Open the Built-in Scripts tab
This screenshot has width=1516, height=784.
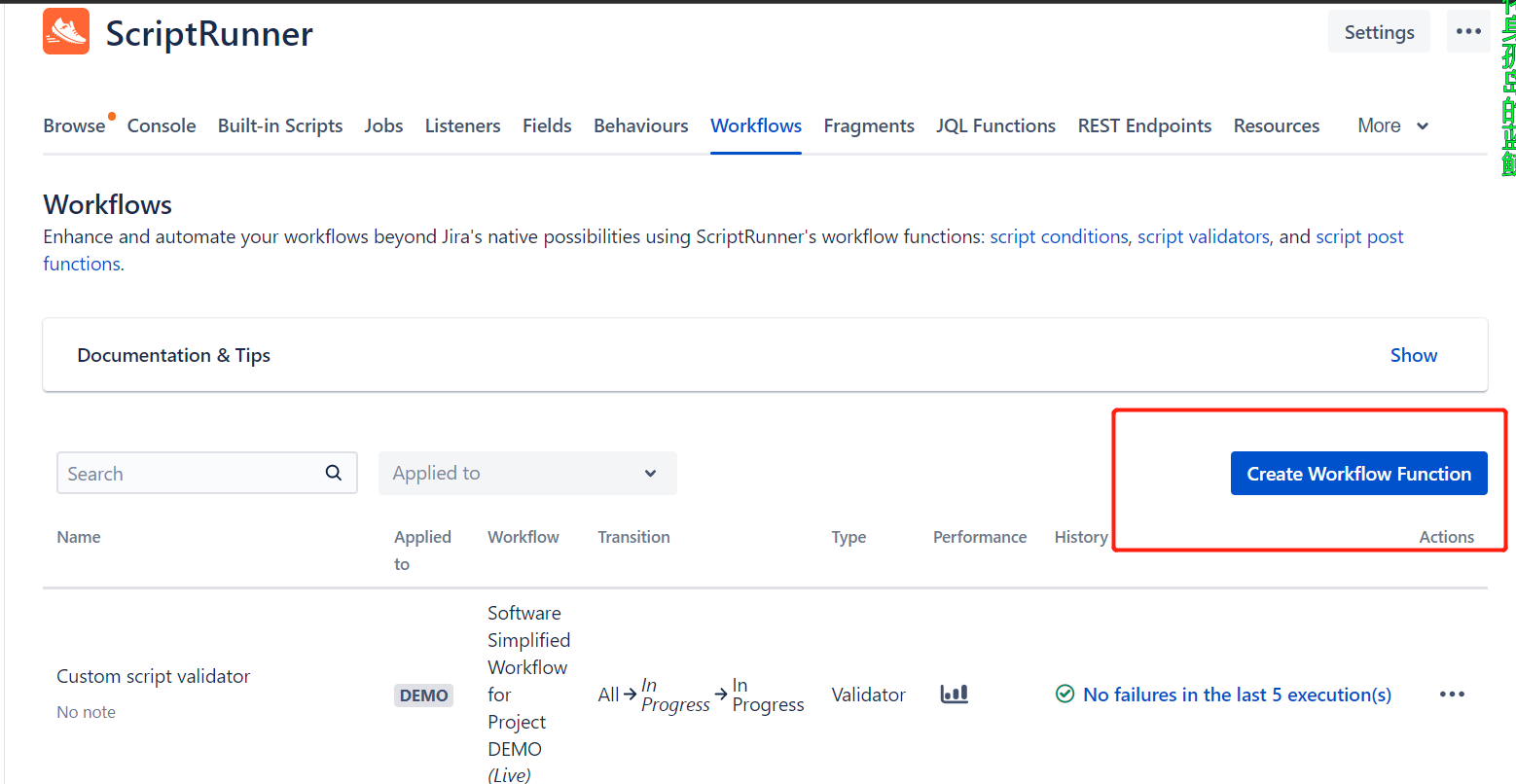click(x=280, y=125)
